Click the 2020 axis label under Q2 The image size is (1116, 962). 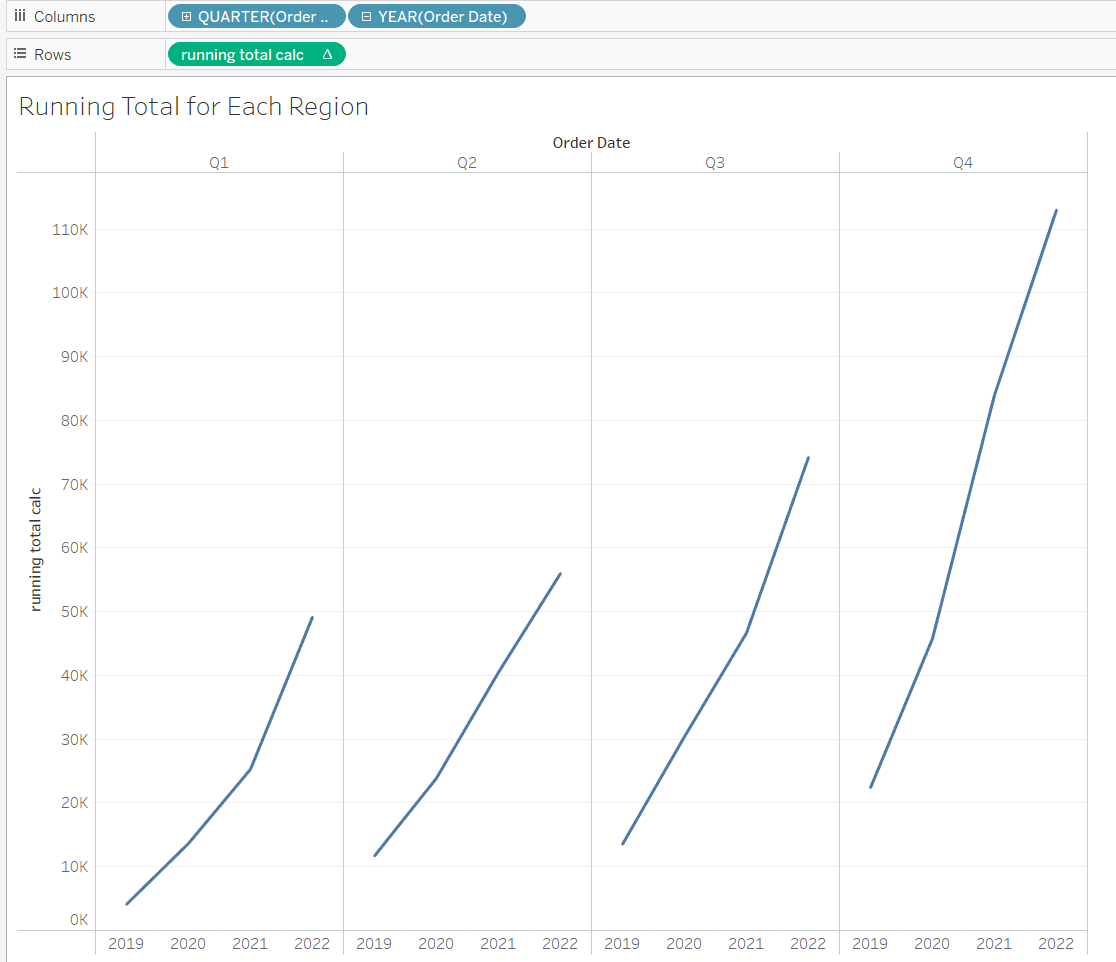pyautogui.click(x=436, y=944)
